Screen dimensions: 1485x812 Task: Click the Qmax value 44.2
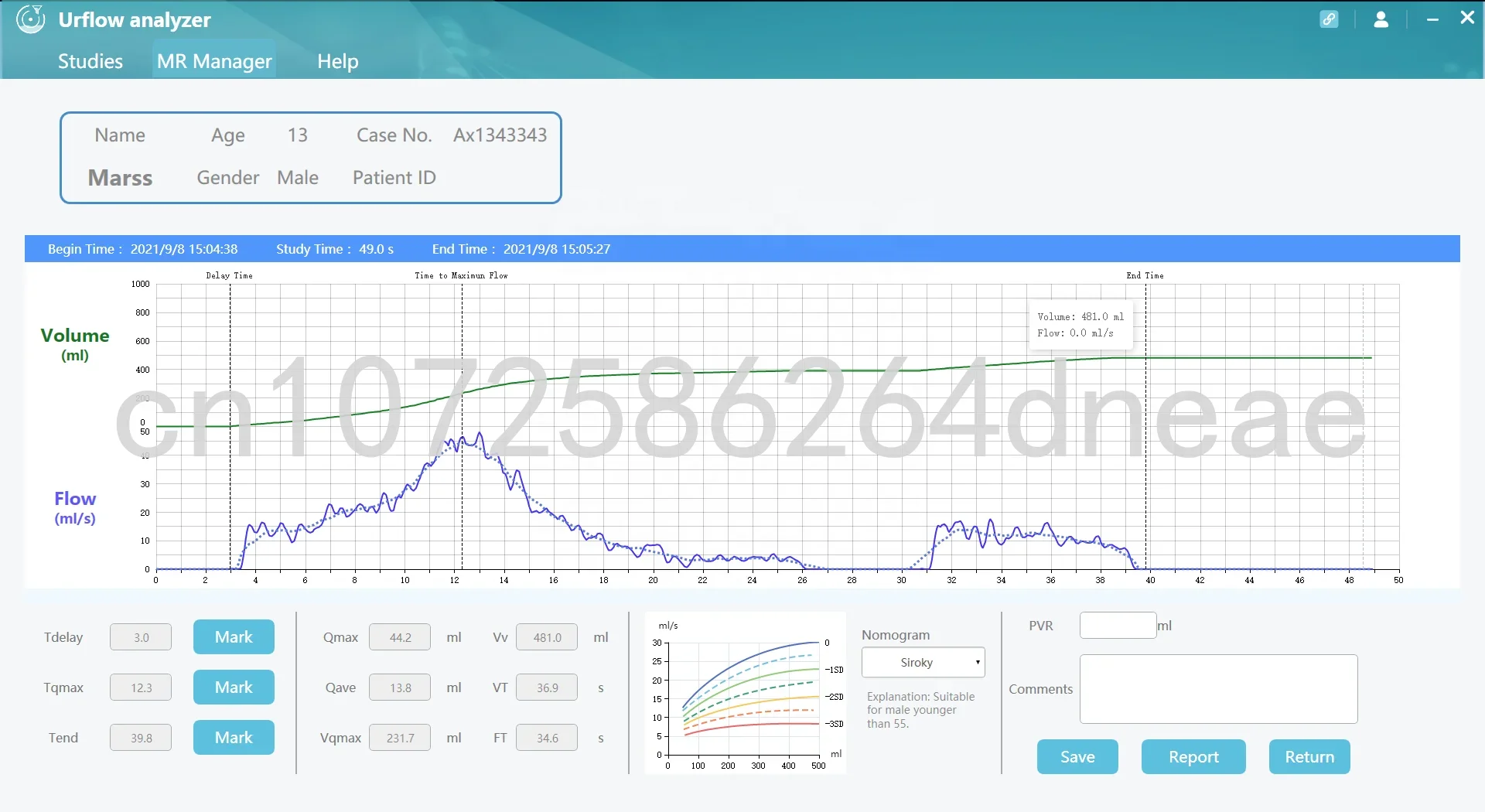coord(400,638)
